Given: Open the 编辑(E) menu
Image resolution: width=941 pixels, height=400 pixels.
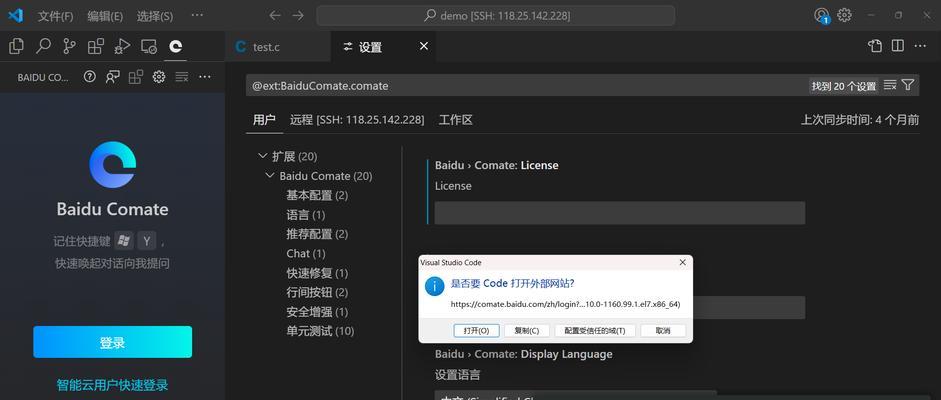Looking at the screenshot, I should [105, 16].
